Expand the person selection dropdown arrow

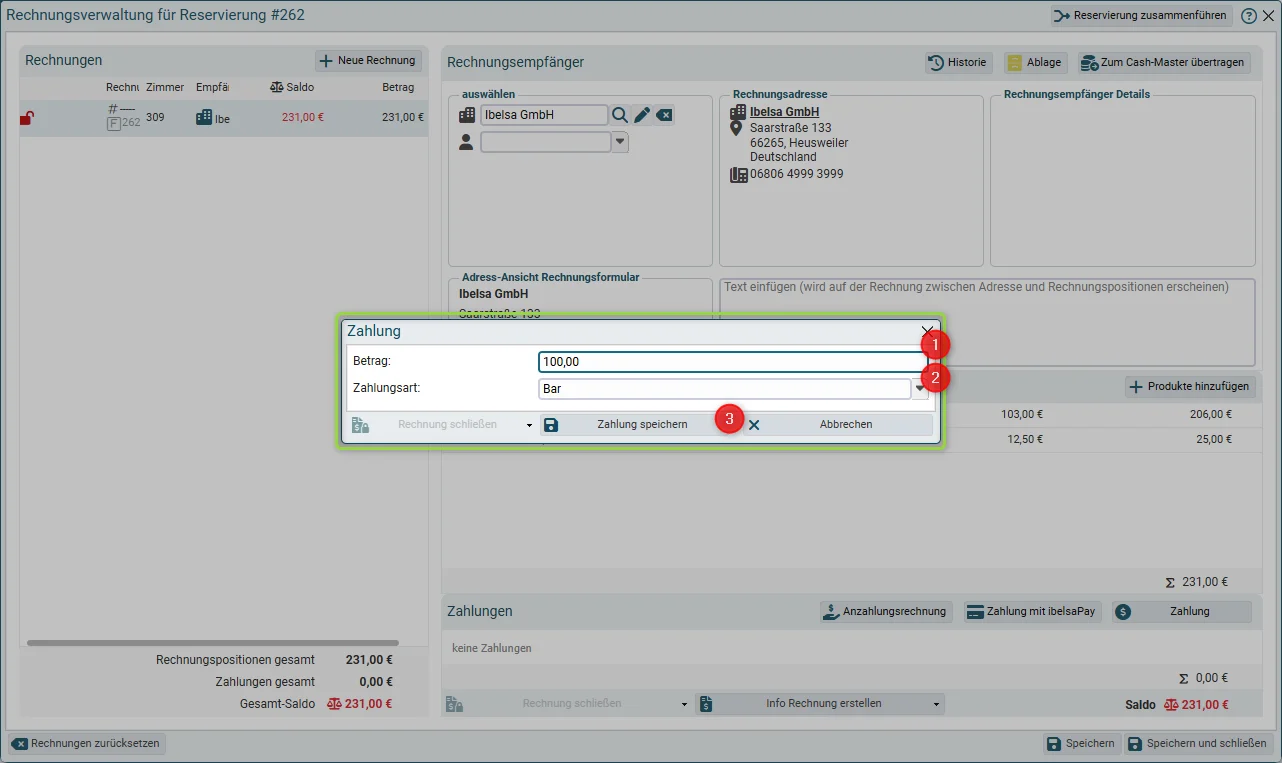coord(620,142)
